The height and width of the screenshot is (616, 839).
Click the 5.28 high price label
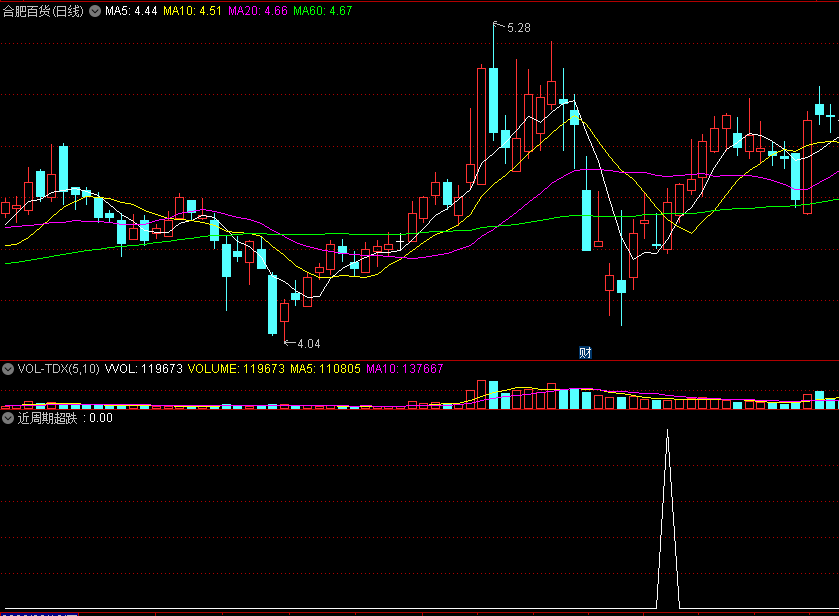(x=518, y=28)
